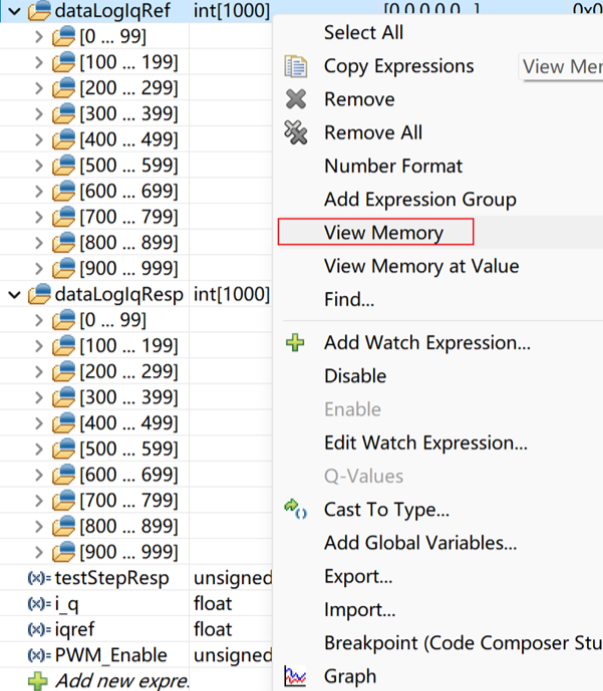The image size is (603, 691).
Task: Expand the [900 ... 999] range under dataLogIqResp
Action: 39,551
